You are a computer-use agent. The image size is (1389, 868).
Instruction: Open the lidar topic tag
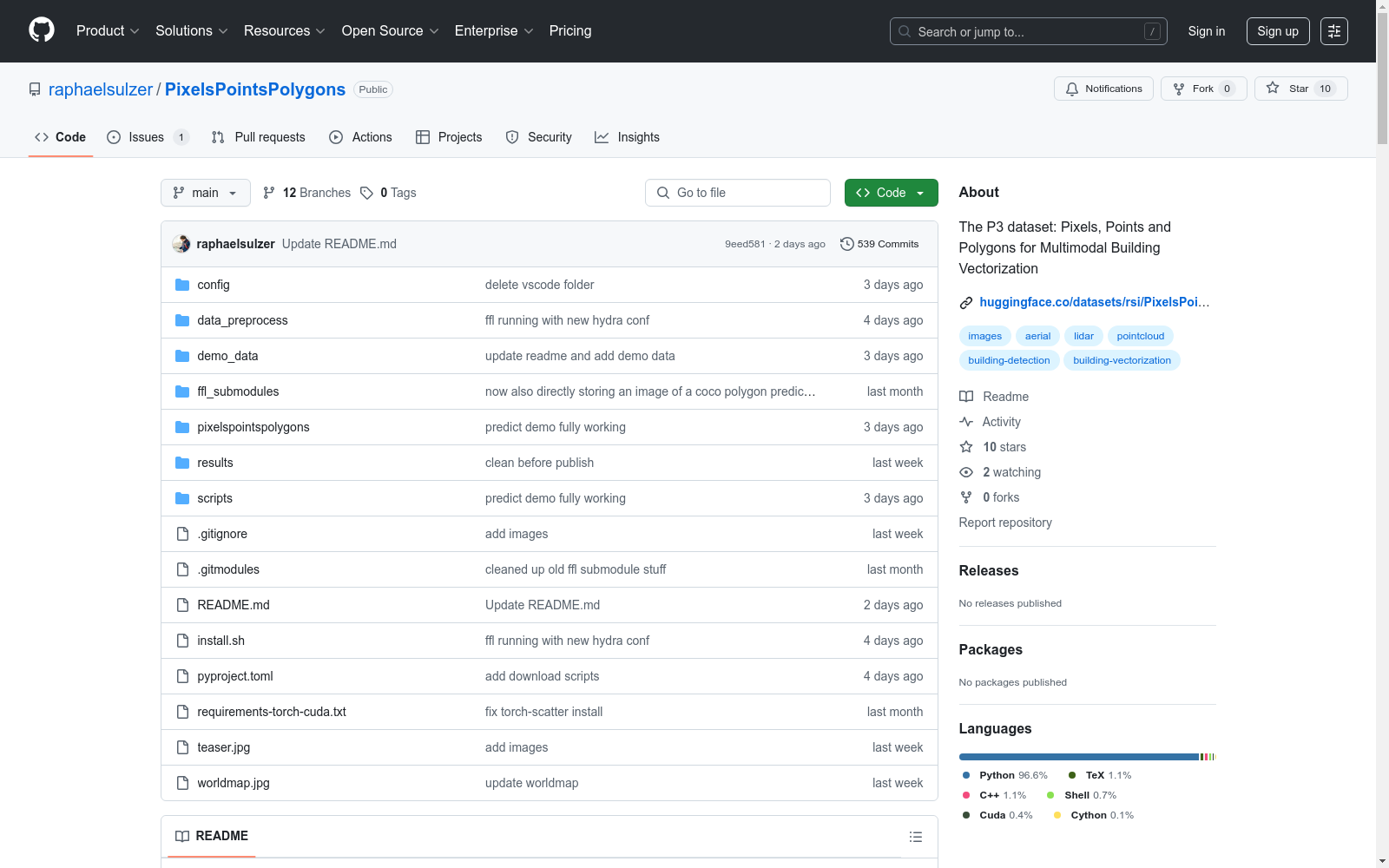(x=1083, y=336)
